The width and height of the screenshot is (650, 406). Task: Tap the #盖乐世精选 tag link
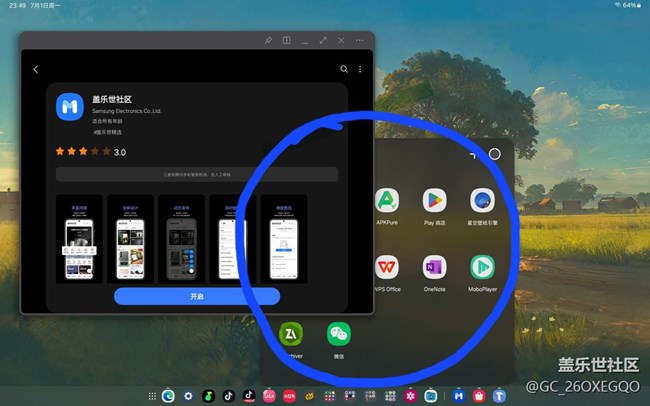pos(106,131)
